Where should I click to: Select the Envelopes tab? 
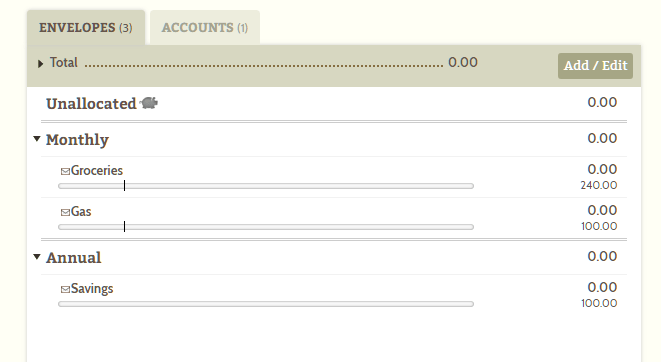[86, 27]
